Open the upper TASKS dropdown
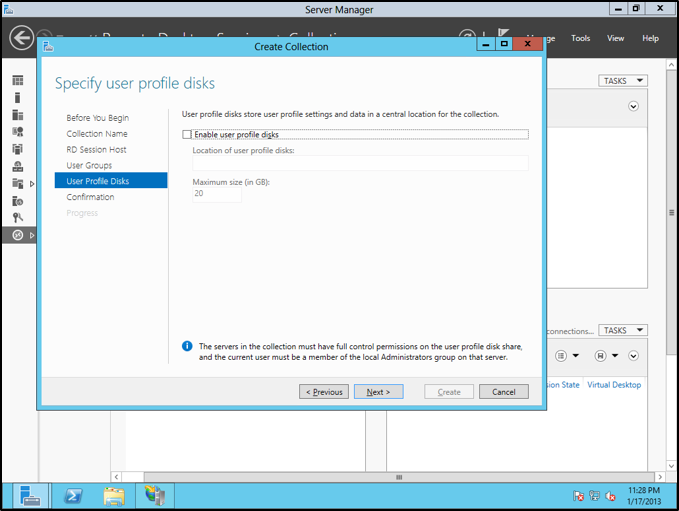The width and height of the screenshot is (679, 511). [x=623, y=81]
